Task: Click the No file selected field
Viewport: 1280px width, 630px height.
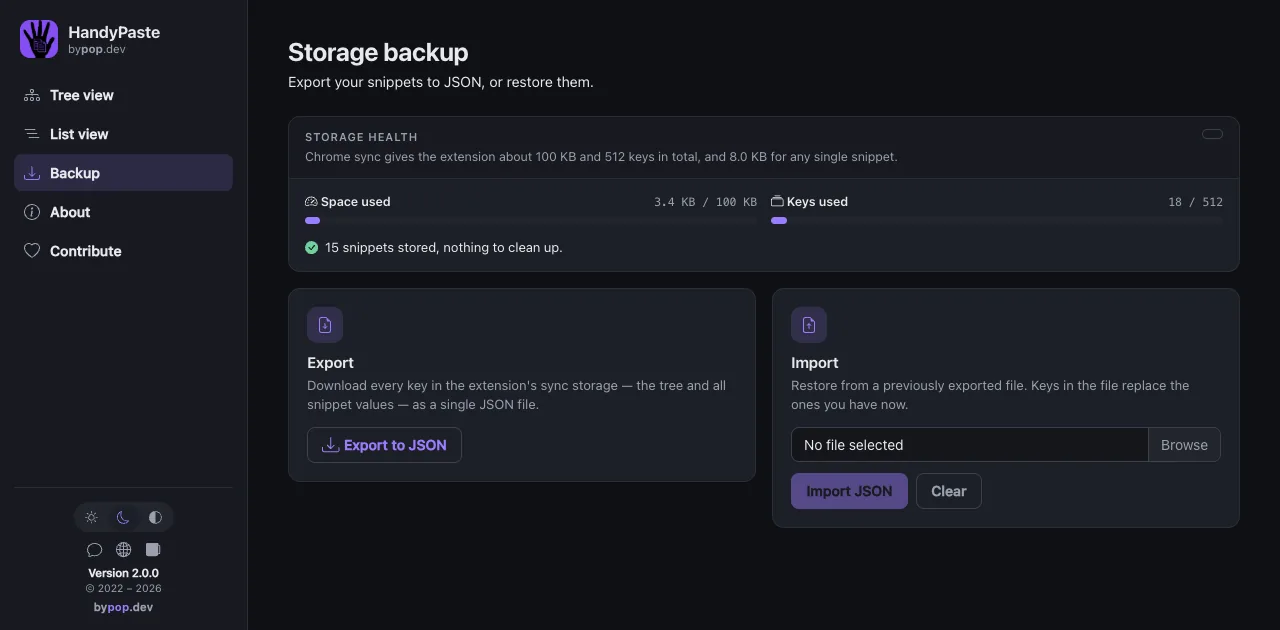Action: (x=969, y=445)
